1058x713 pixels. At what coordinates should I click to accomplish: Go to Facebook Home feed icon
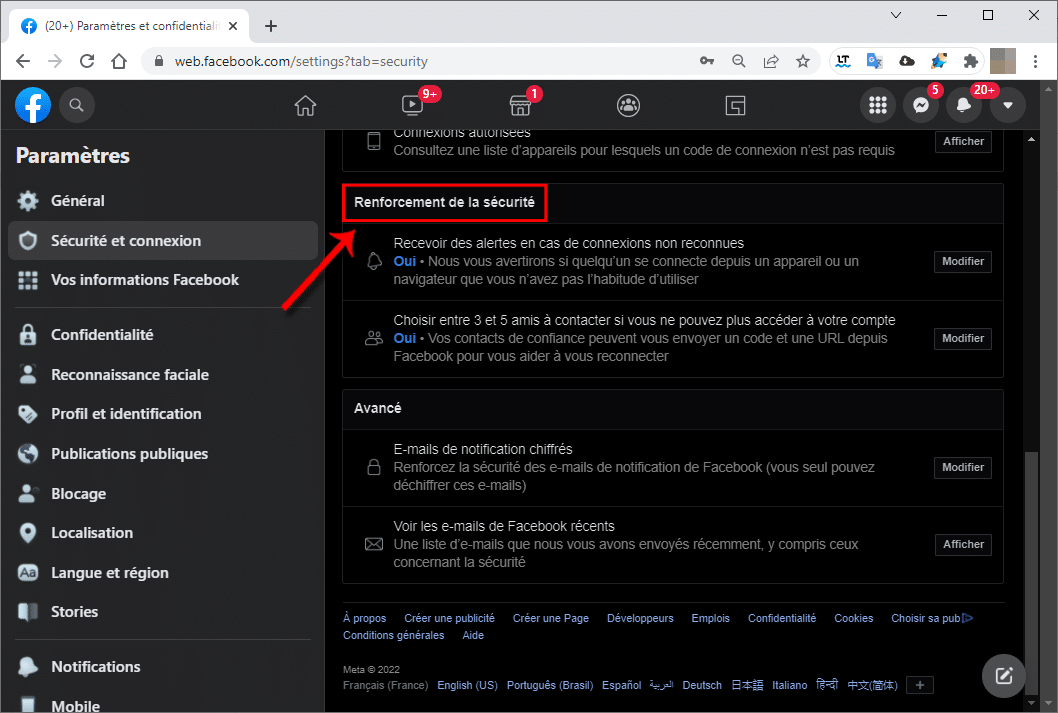tap(305, 106)
